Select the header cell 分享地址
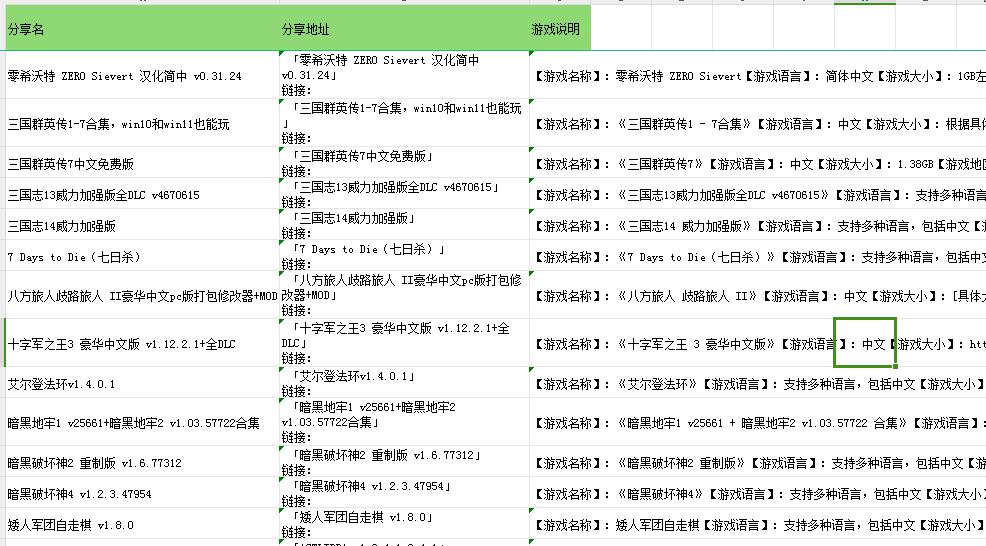This screenshot has width=986, height=546. pos(404,29)
